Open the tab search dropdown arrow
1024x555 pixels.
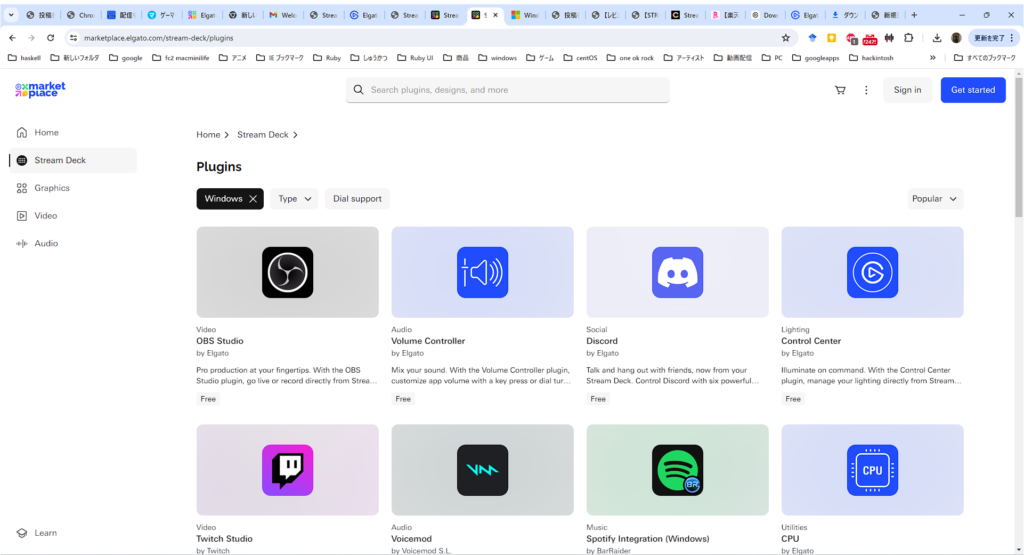tap(11, 15)
